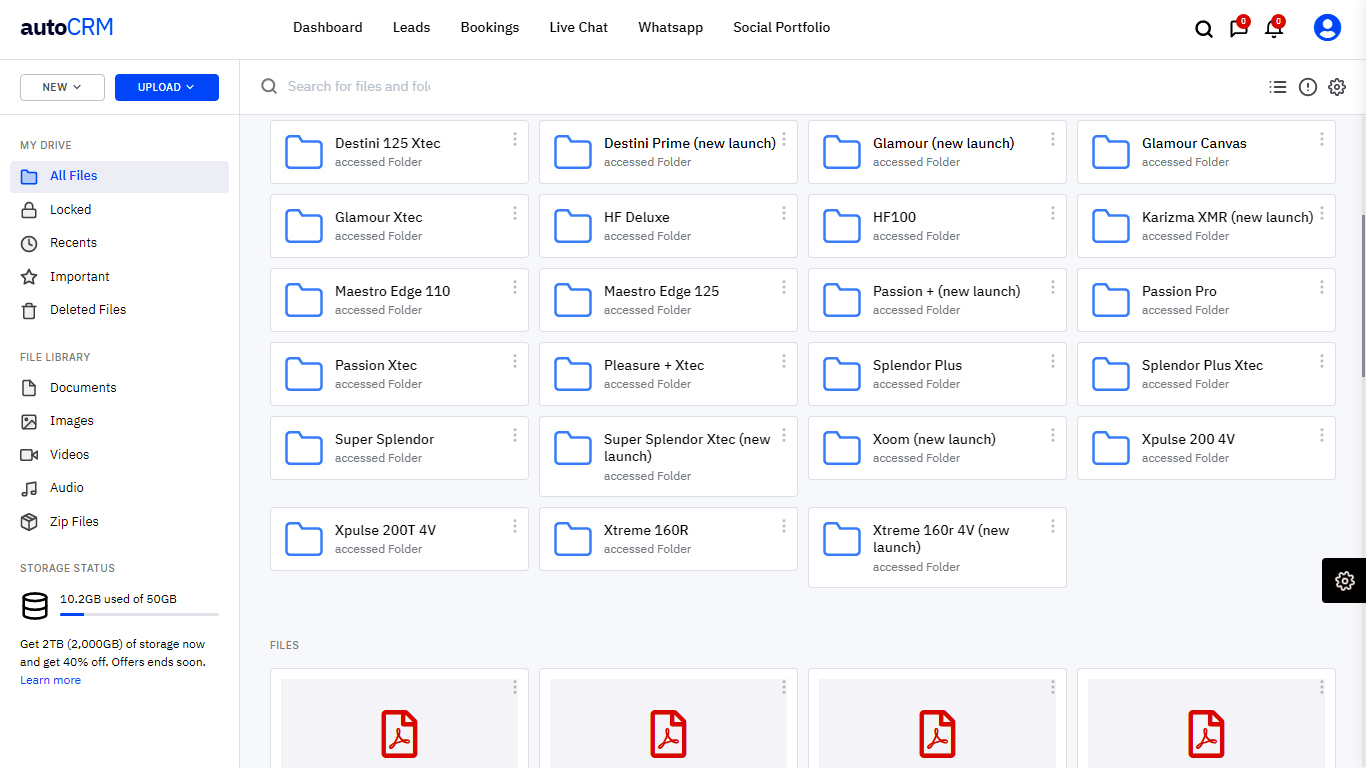Click the Learn more storage link
1366x768 pixels.
(50, 680)
